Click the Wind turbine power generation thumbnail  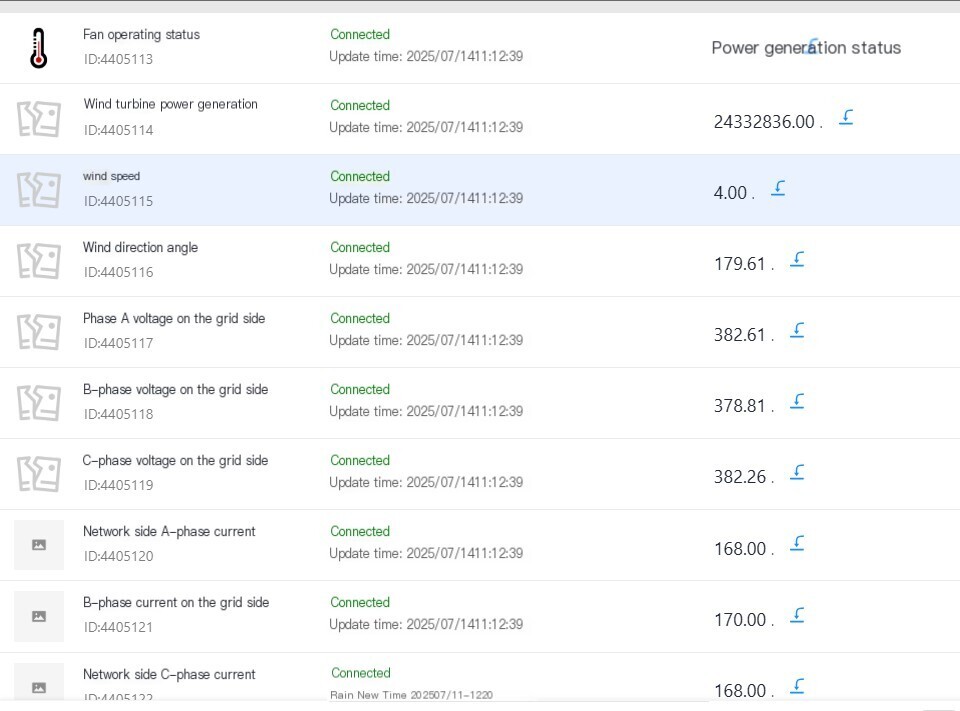pyautogui.click(x=39, y=119)
